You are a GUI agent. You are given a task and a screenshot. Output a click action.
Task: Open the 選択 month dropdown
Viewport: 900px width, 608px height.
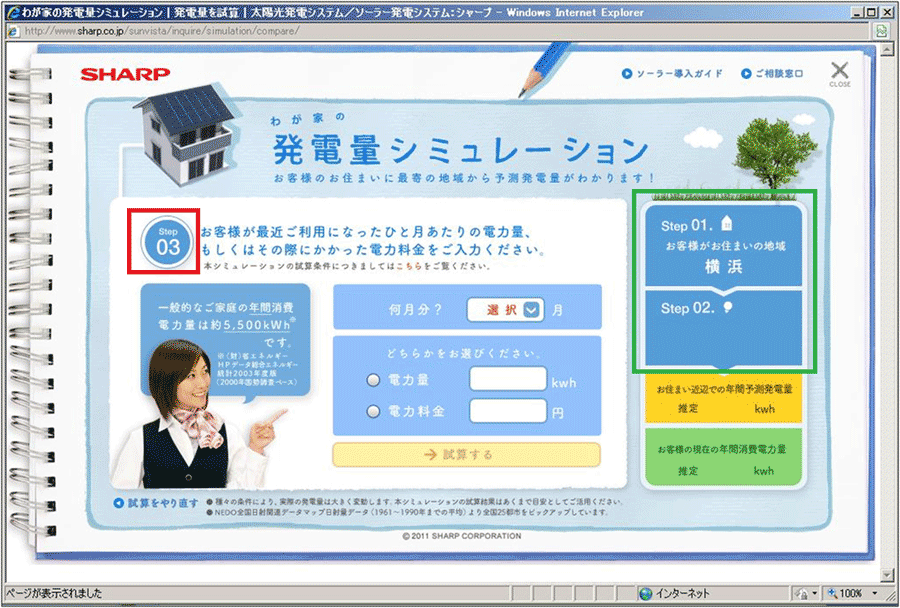point(506,310)
